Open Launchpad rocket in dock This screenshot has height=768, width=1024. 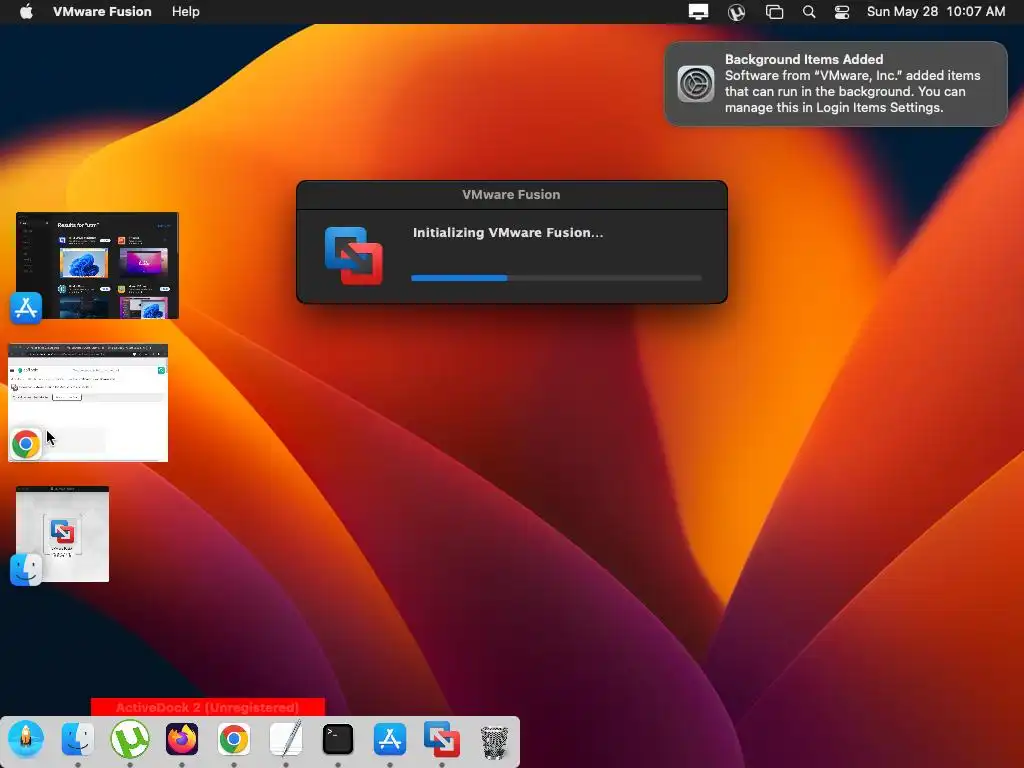(26, 739)
